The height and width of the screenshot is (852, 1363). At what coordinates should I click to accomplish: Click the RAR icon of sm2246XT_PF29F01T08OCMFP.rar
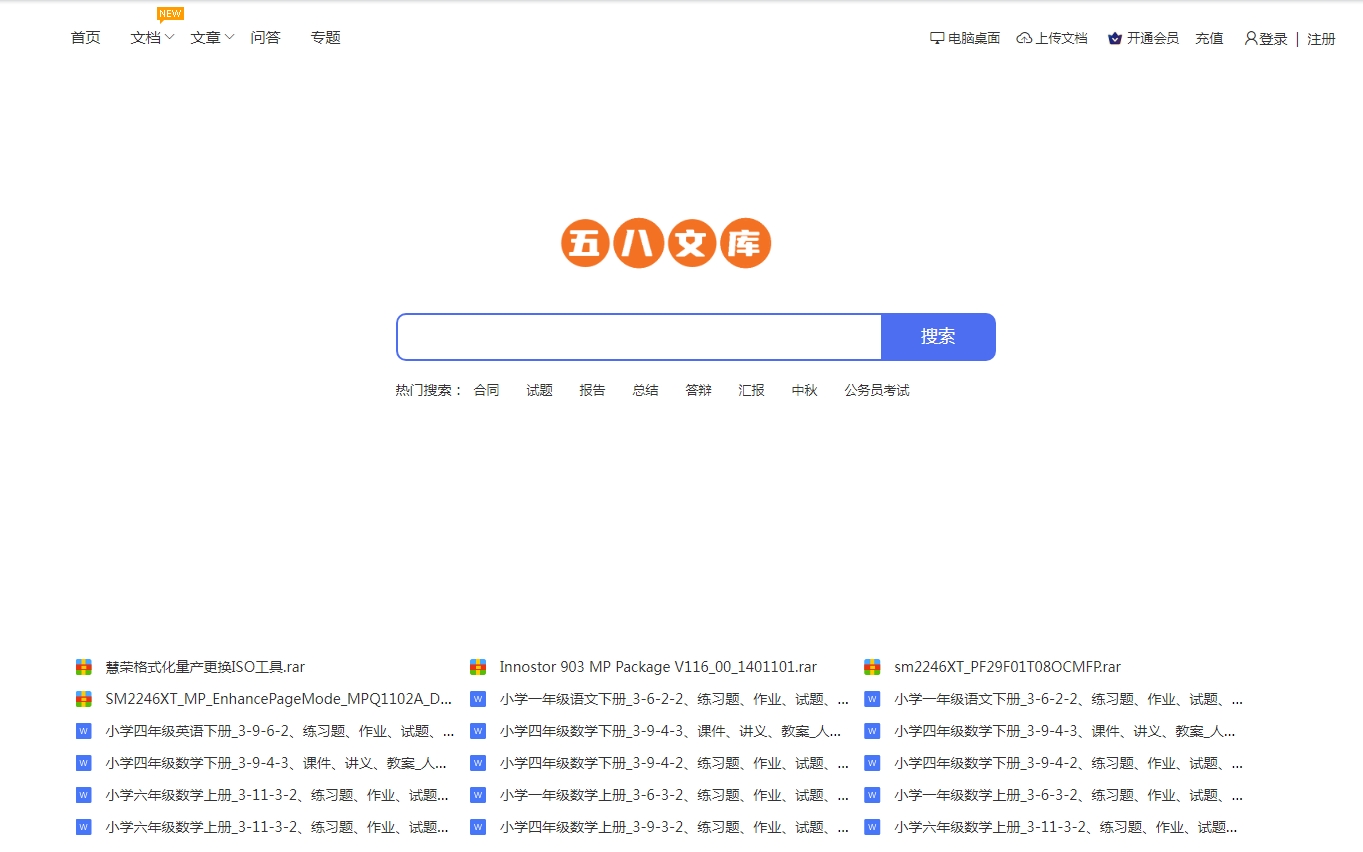(872, 666)
